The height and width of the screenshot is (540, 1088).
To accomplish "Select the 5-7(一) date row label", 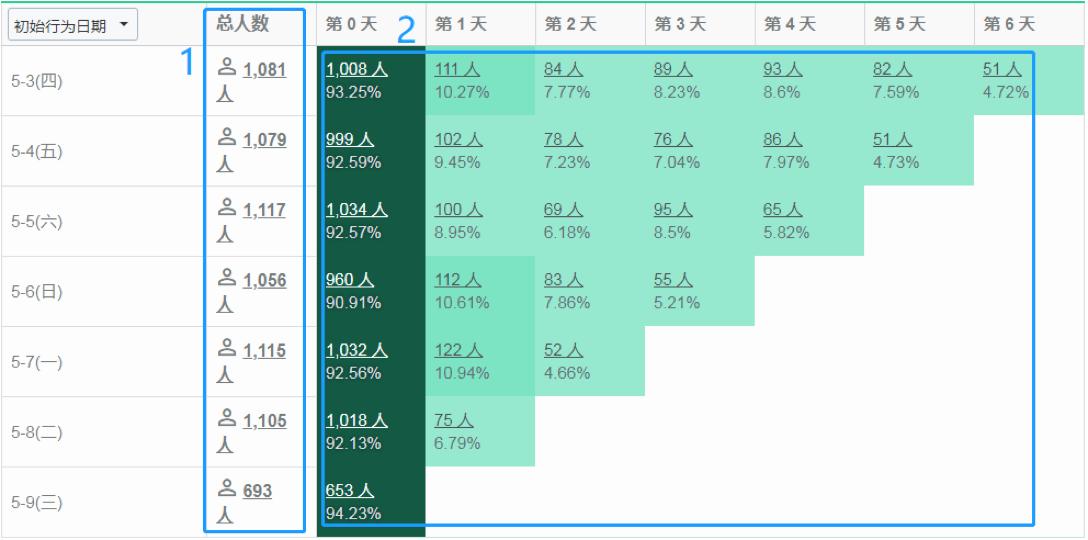I will pyautogui.click(x=37, y=362).
